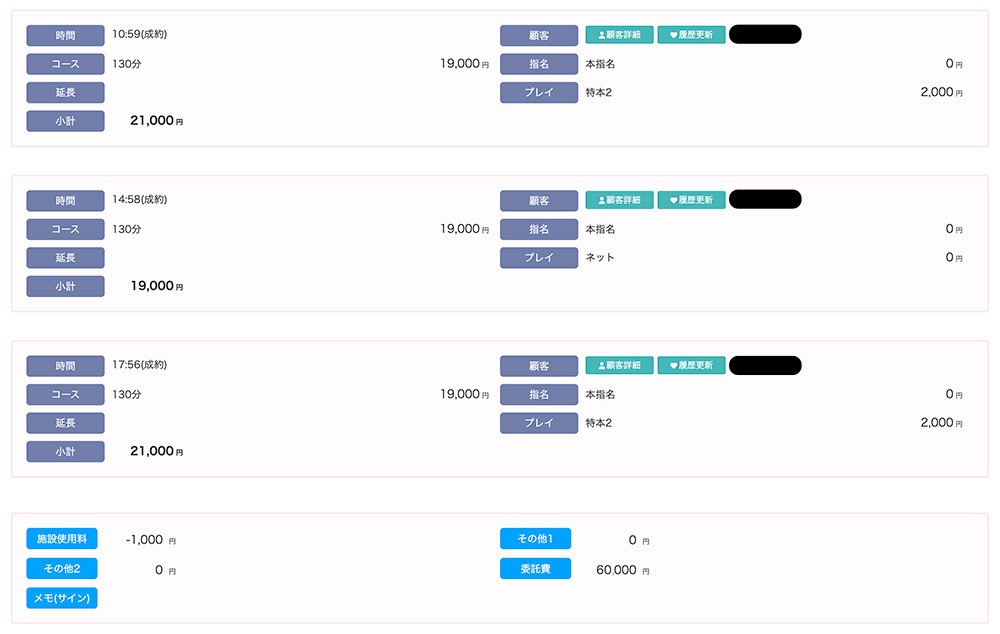Viewport: 1000px width, 634px height.
Task: Click the 施設使用料 amount -1,000
Action: click(144, 540)
